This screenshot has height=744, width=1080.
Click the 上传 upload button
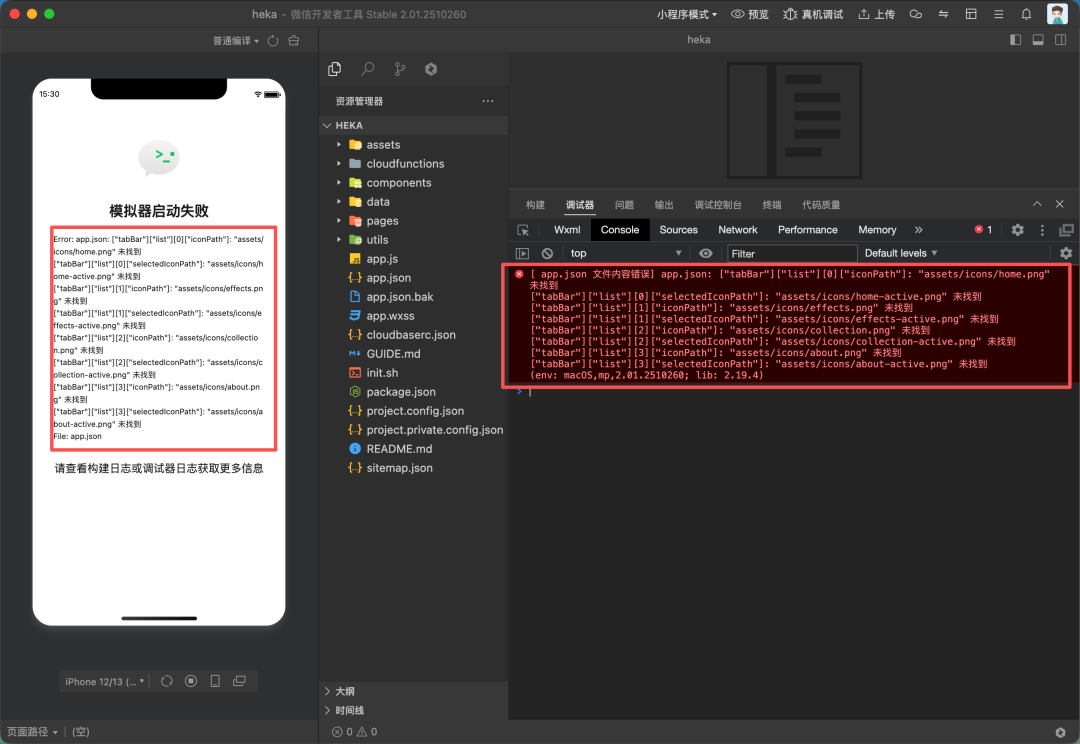coord(875,14)
